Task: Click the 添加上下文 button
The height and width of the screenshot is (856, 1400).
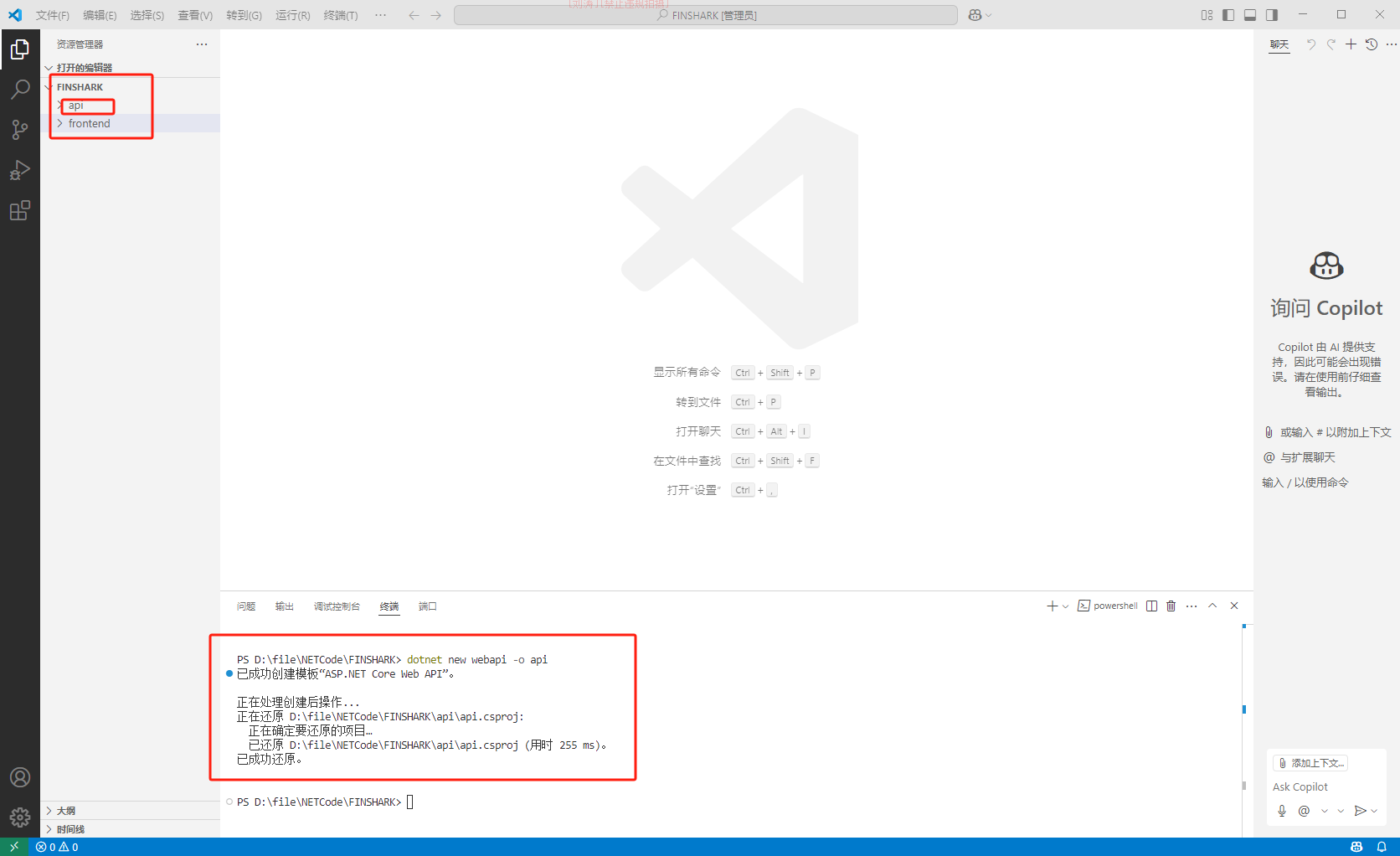Action: coord(1311,763)
